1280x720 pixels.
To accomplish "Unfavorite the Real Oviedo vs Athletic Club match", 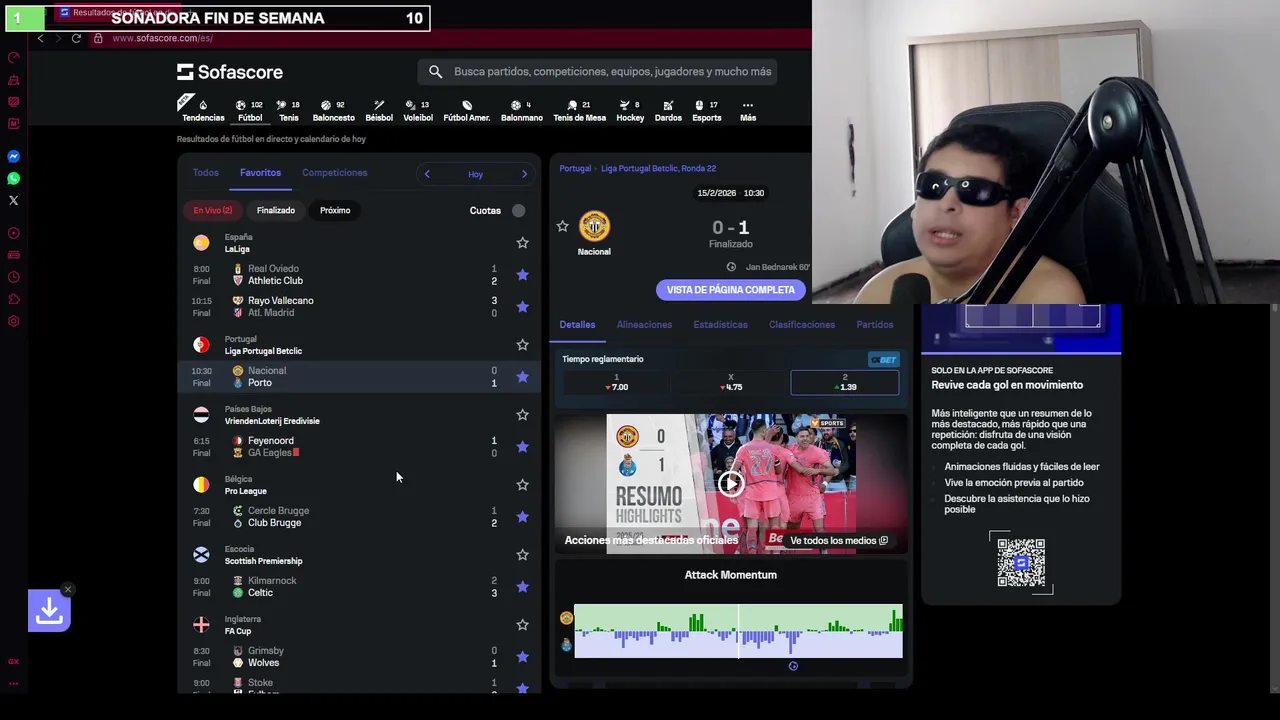I will pos(522,275).
